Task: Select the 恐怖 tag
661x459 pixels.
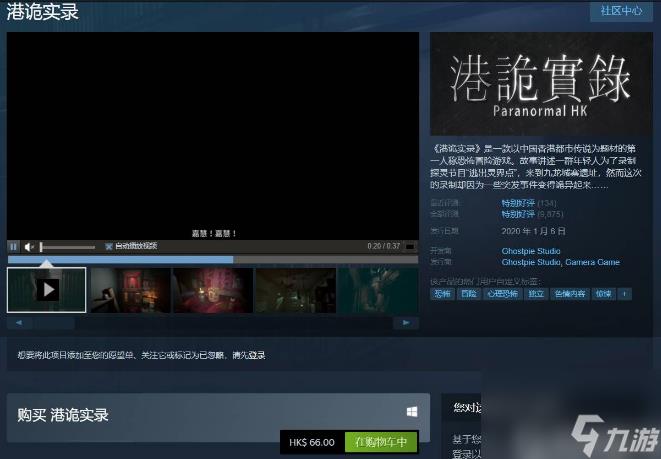Action: tap(442, 294)
